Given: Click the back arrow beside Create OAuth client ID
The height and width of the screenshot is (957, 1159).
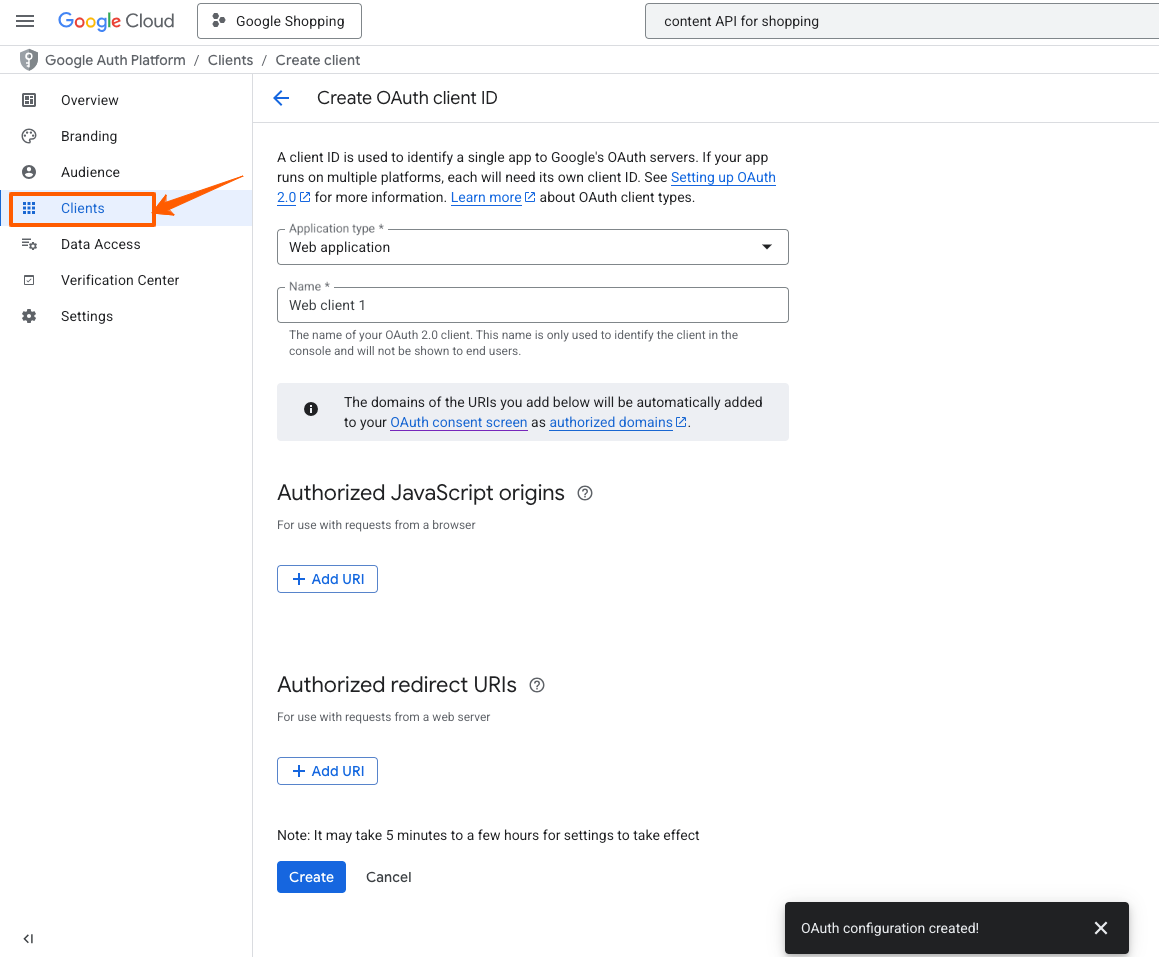Looking at the screenshot, I should pos(281,98).
